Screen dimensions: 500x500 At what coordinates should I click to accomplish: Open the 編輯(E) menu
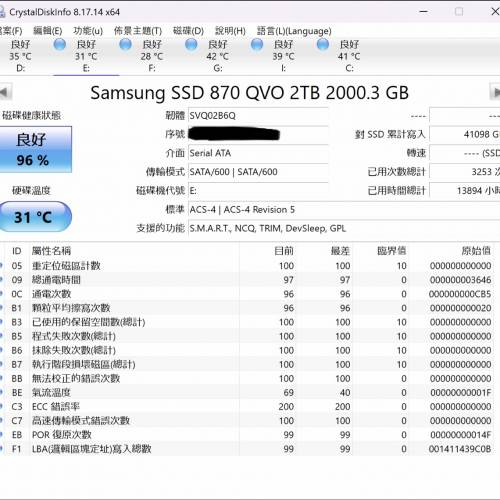[48, 31]
